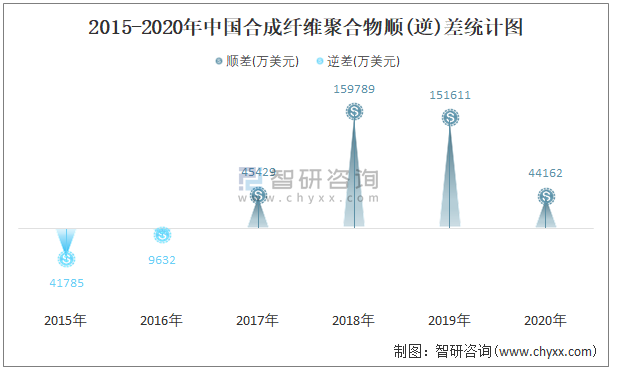
Task: Click the 41785 deficit data label
Action: coord(67,283)
